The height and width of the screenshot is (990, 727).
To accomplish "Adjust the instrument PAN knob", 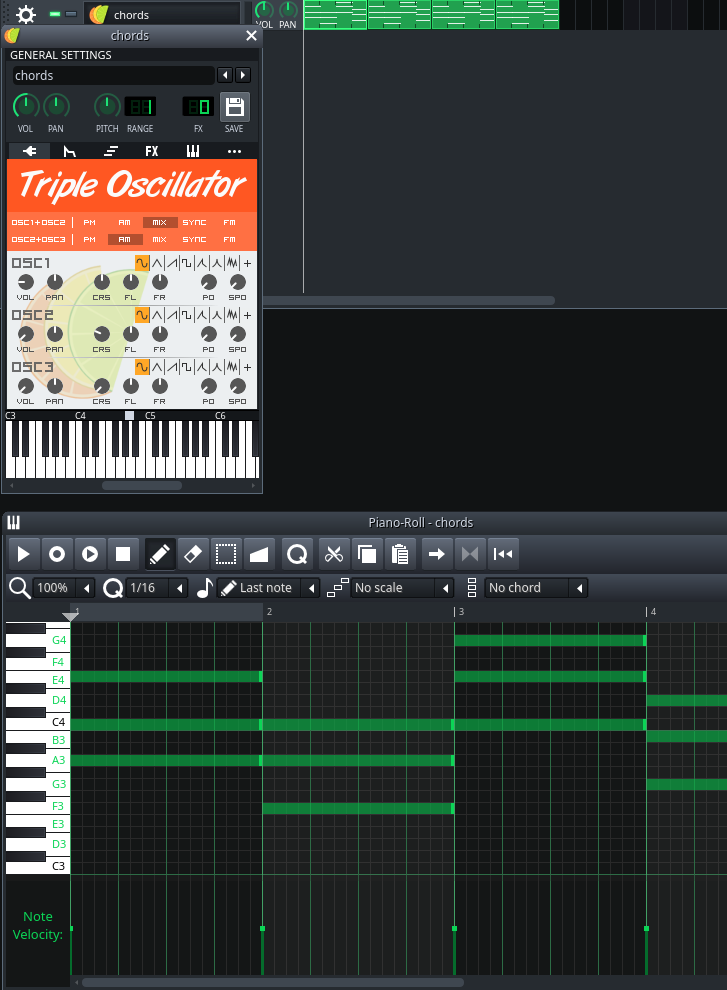I will click(56, 106).
